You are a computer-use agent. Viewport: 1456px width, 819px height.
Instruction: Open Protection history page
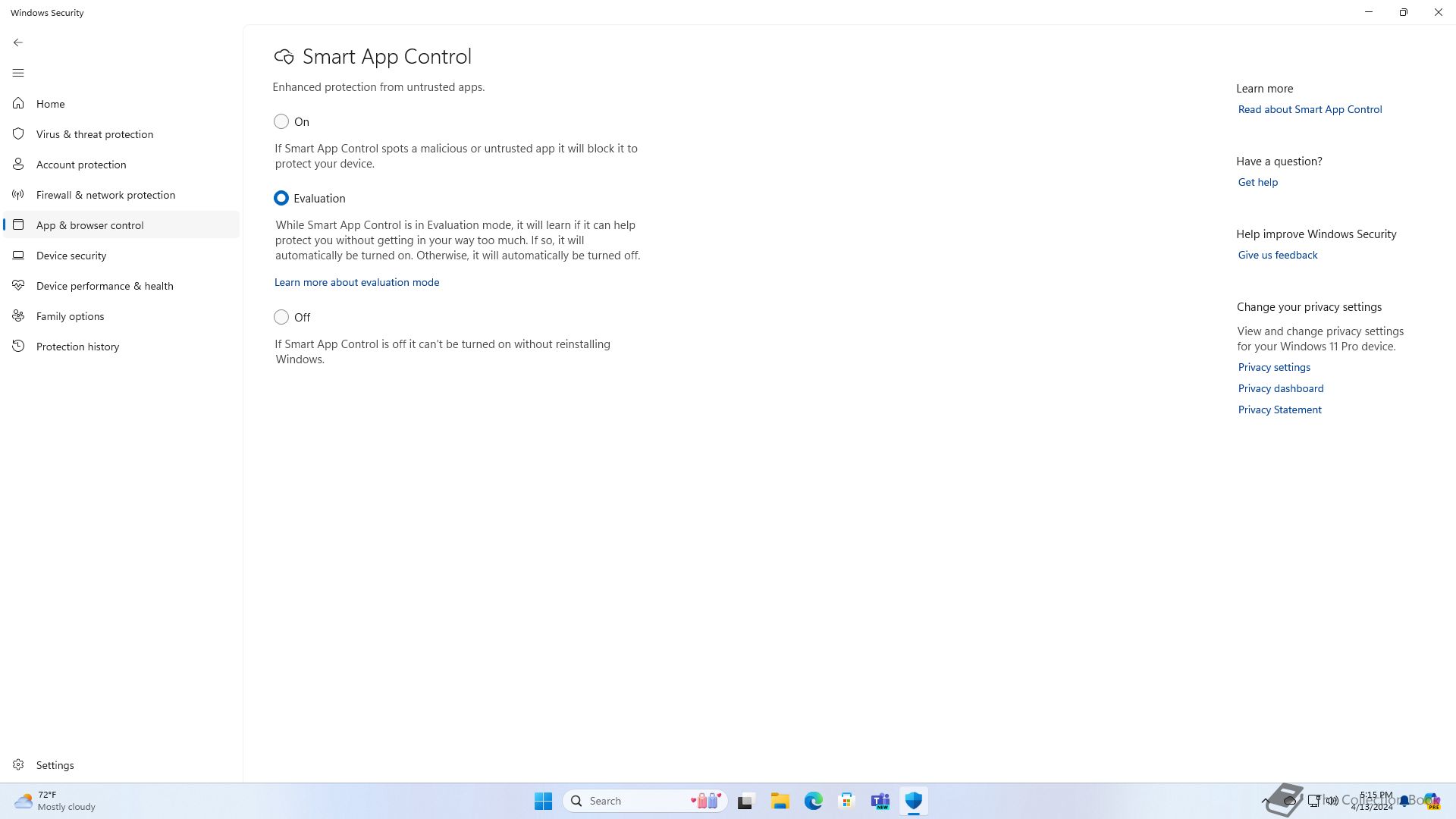[121, 346]
